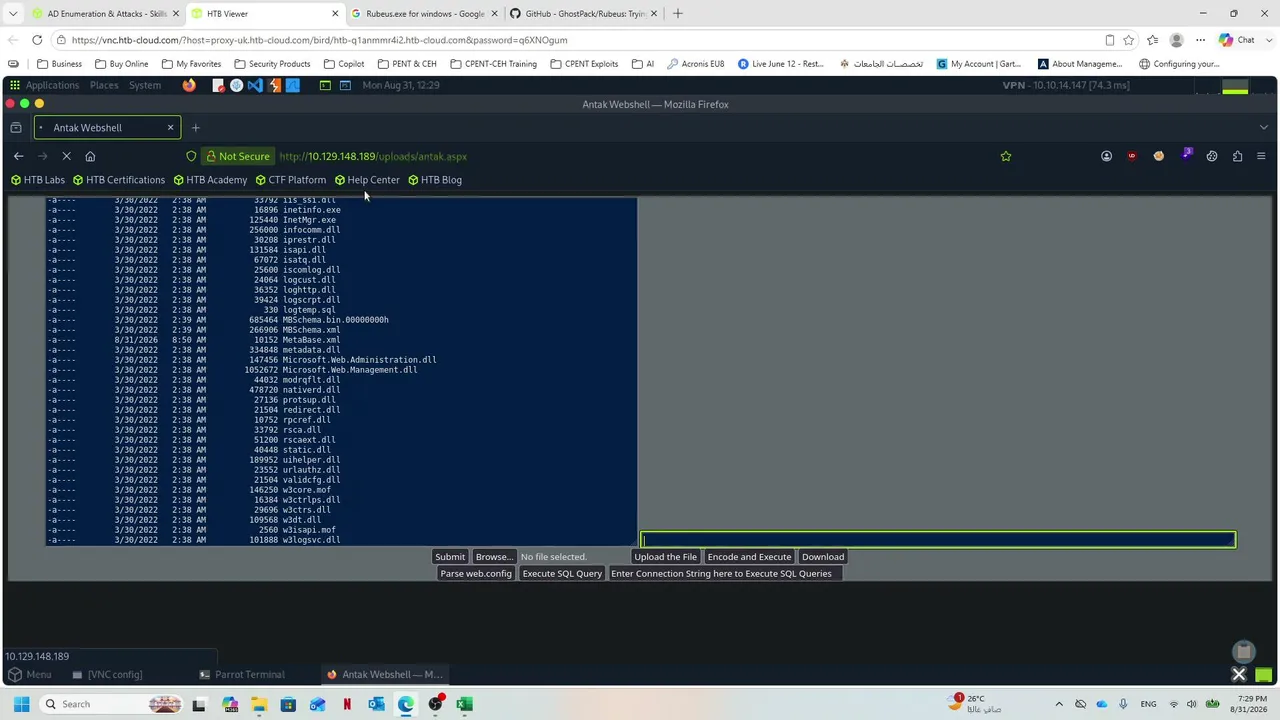1280x720 pixels.
Task: Click the Firefox back arrow in Antak window
Action: point(18,156)
